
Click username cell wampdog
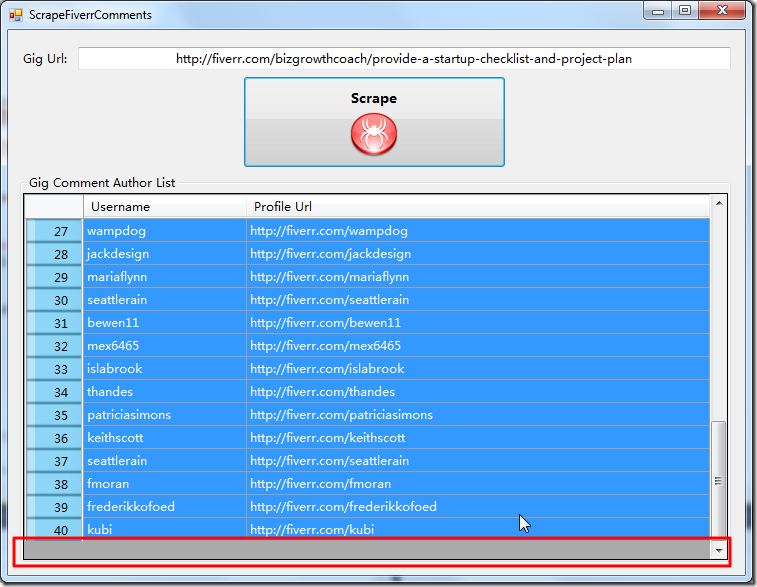pyautogui.click(x=165, y=231)
